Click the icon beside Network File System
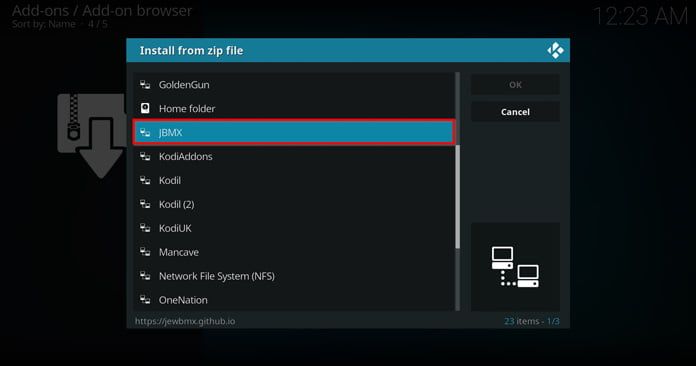Image resolution: width=696 pixels, height=366 pixels. tap(145, 276)
